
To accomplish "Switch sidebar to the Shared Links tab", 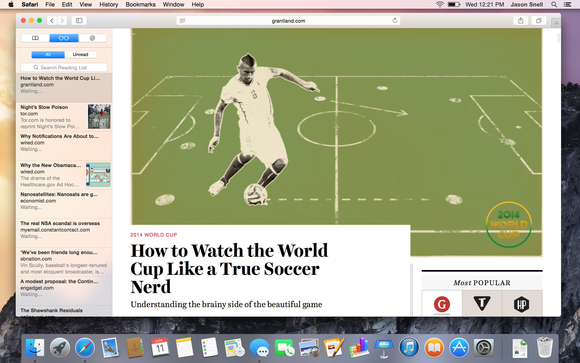I will pos(92,38).
